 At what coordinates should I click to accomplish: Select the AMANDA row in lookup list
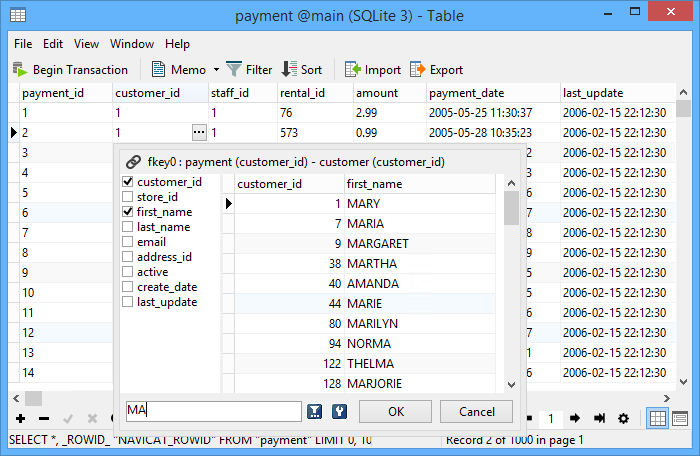click(365, 284)
